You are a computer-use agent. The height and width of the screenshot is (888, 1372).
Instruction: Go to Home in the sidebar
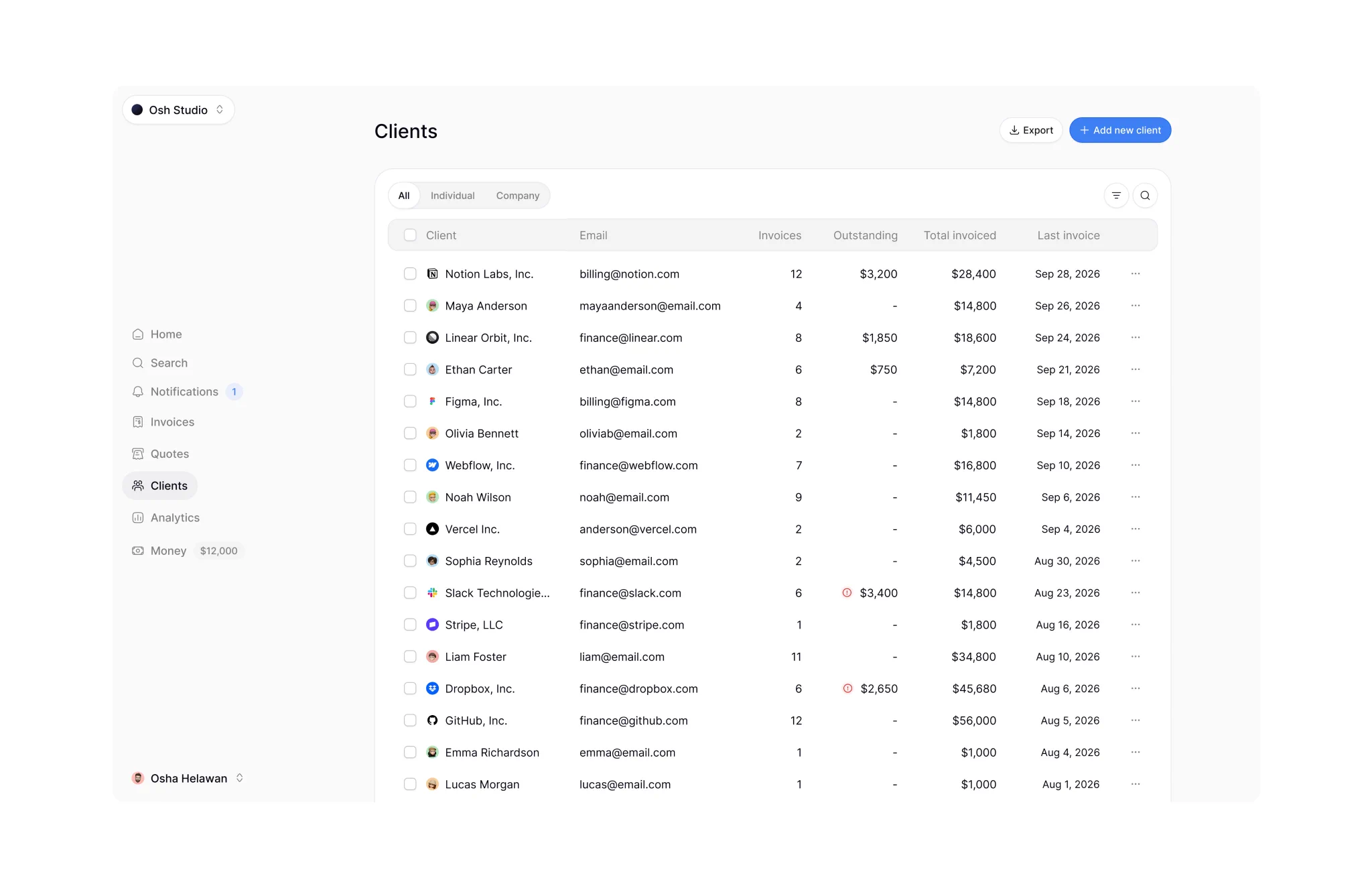click(157, 334)
